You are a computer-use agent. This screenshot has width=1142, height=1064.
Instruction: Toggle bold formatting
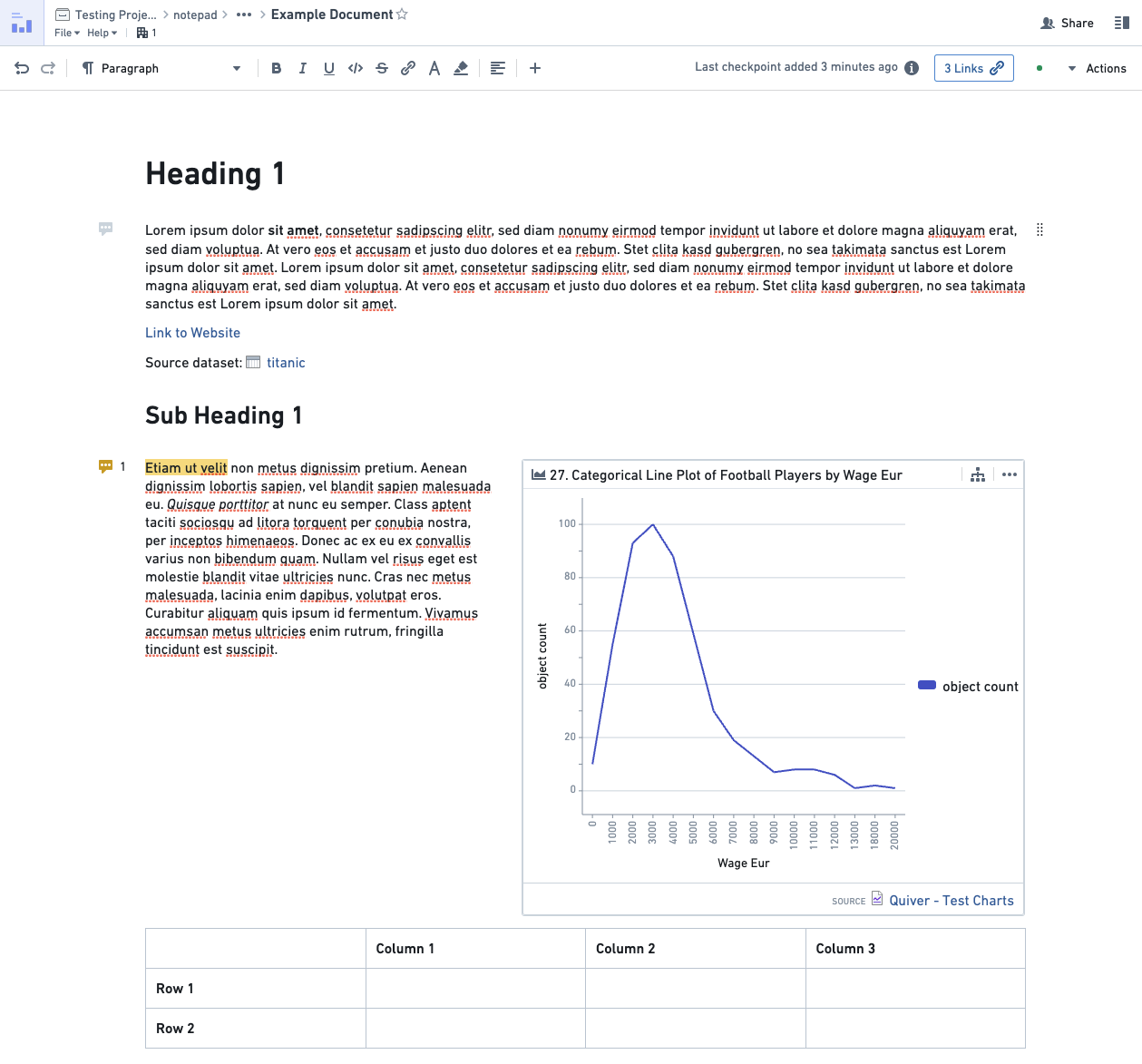click(277, 68)
